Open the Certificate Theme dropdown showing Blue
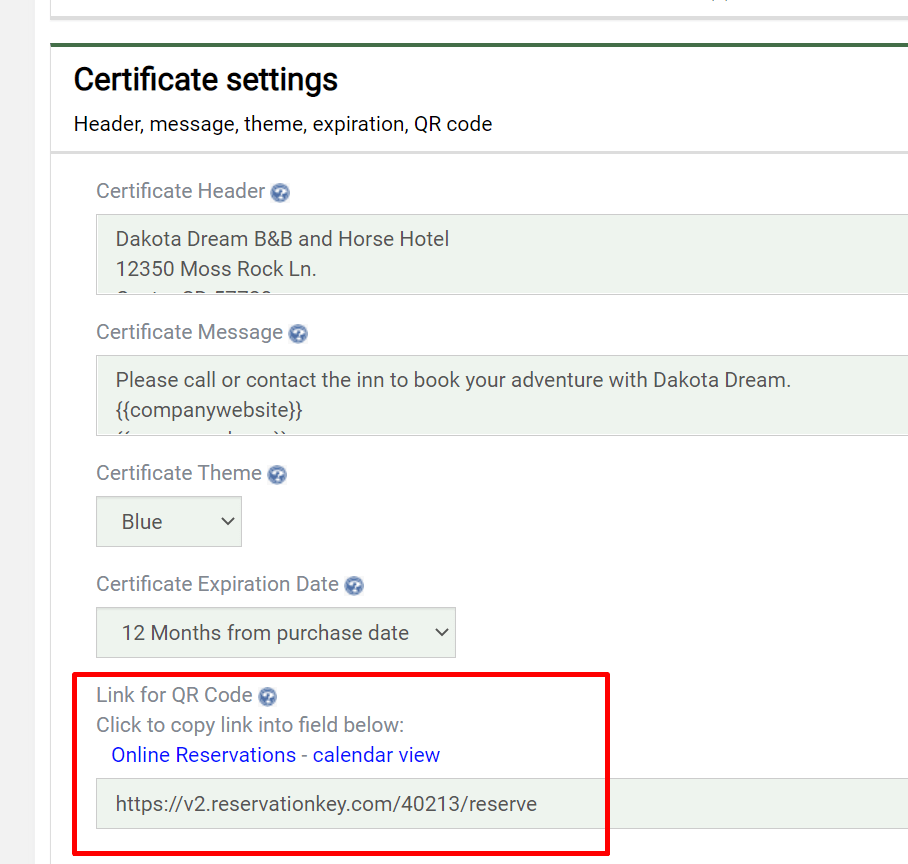 click(168, 521)
